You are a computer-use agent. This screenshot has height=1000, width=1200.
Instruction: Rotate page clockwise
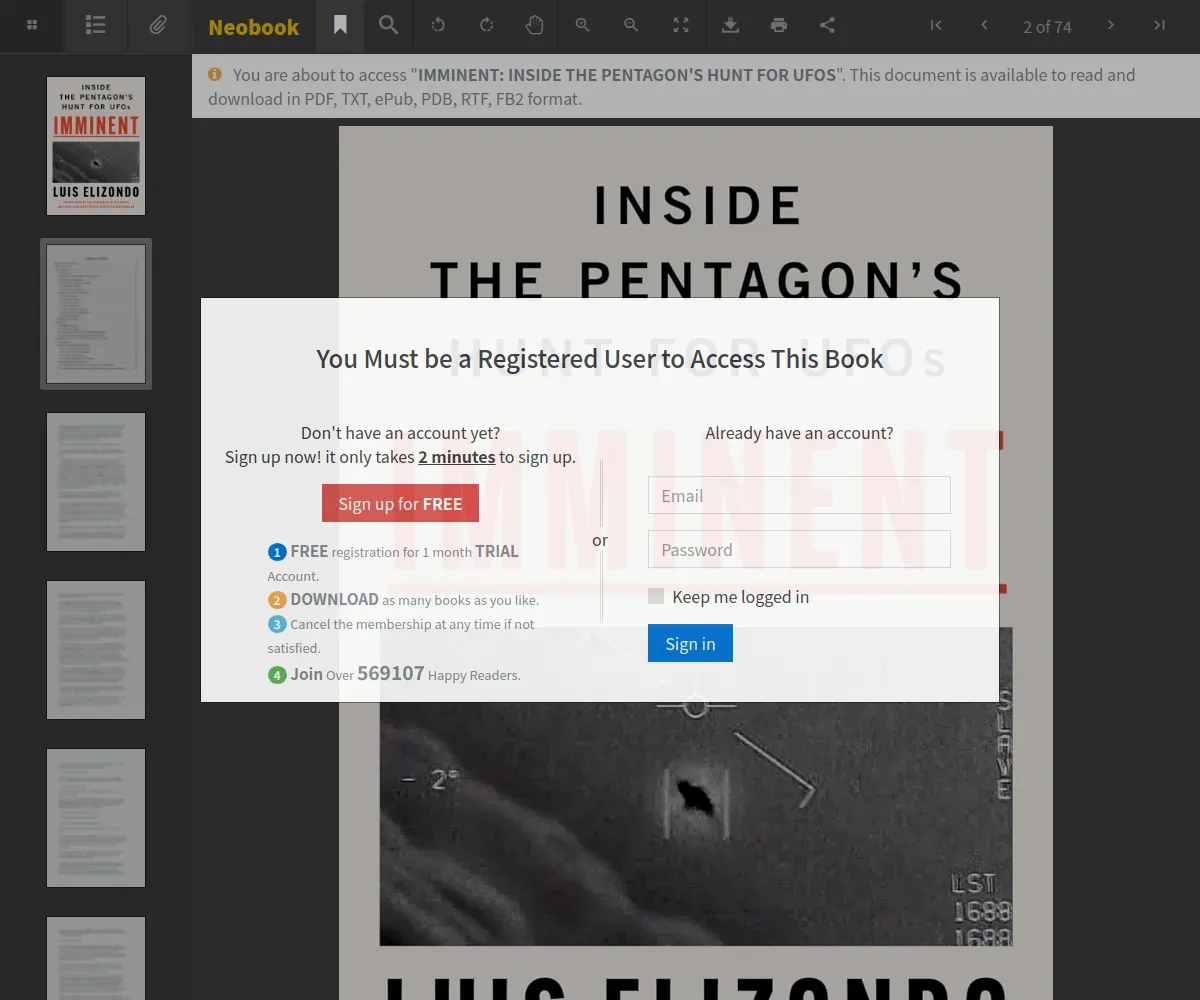coord(486,26)
